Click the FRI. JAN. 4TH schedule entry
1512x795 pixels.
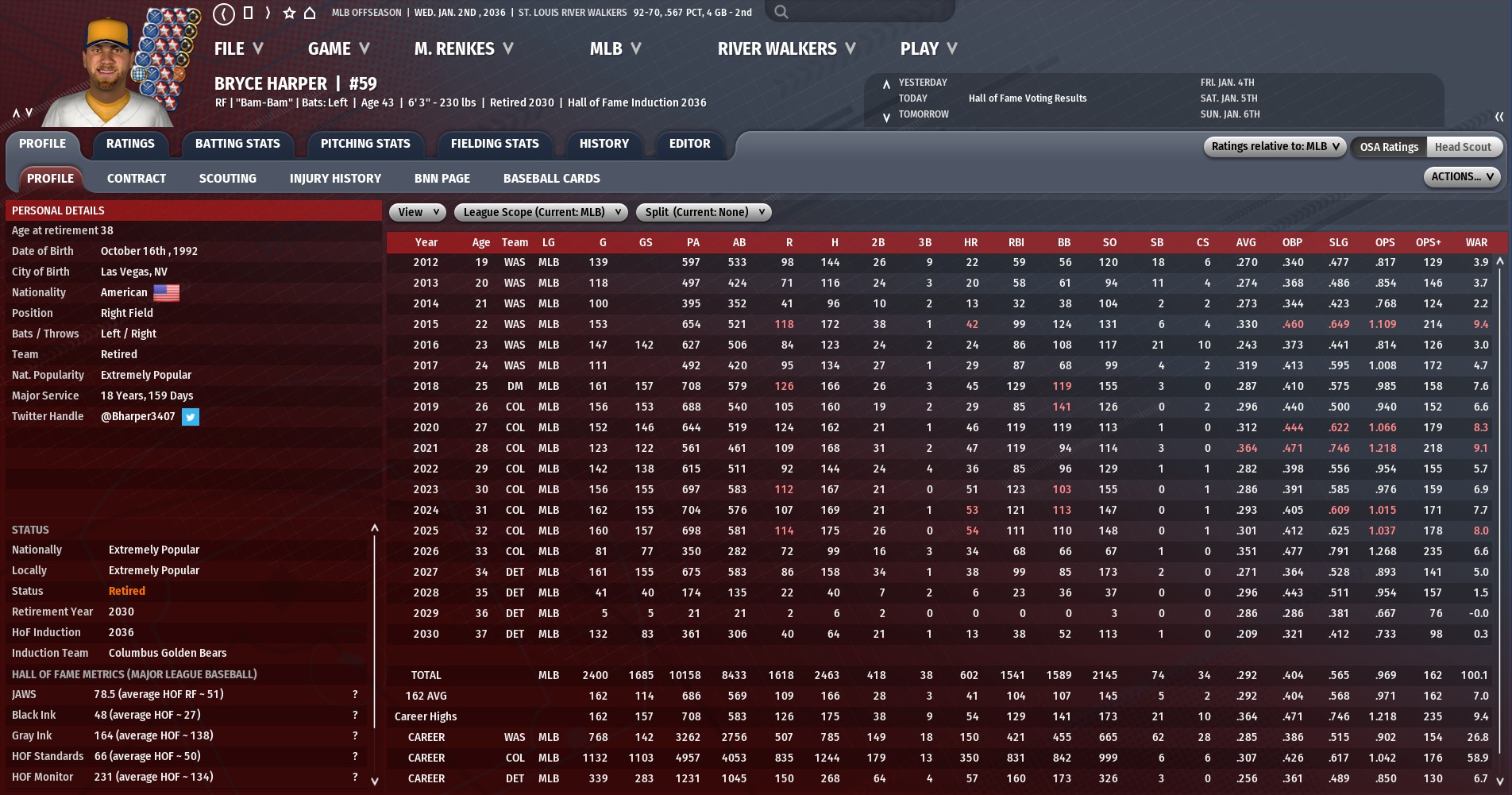1228,83
